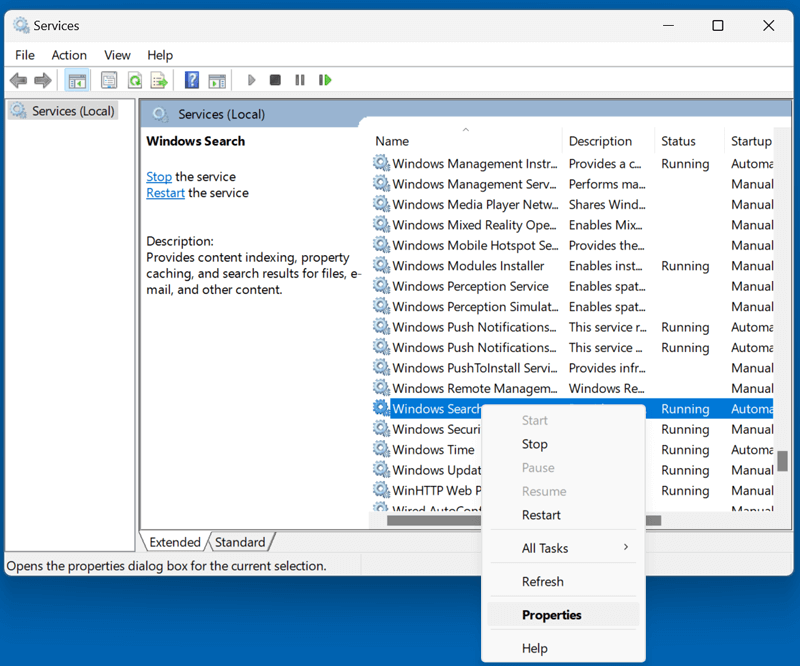
Task: Click the Stop the service link
Action: (158, 176)
